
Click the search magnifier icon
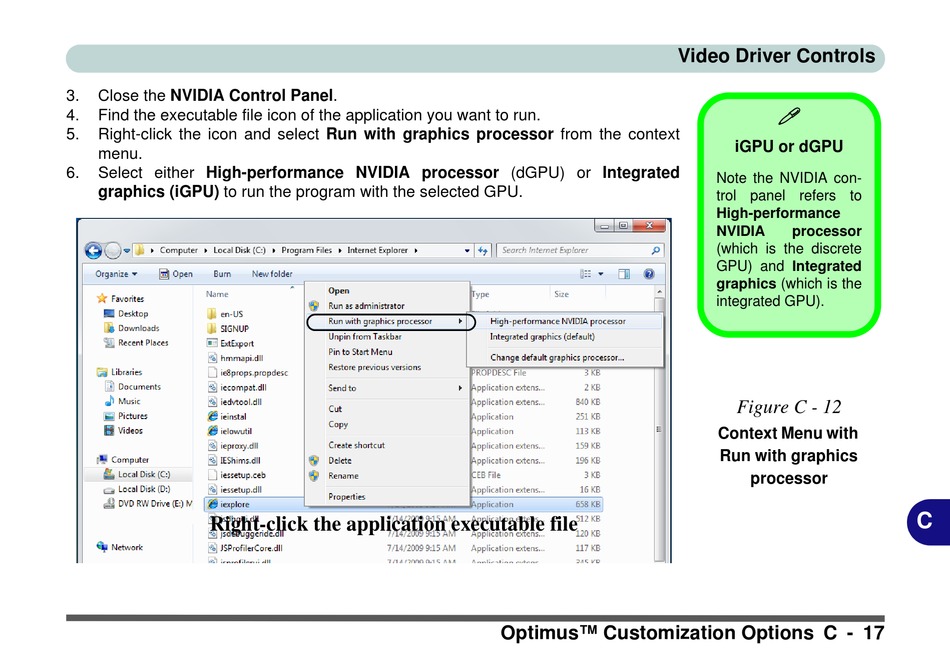[x=656, y=250]
